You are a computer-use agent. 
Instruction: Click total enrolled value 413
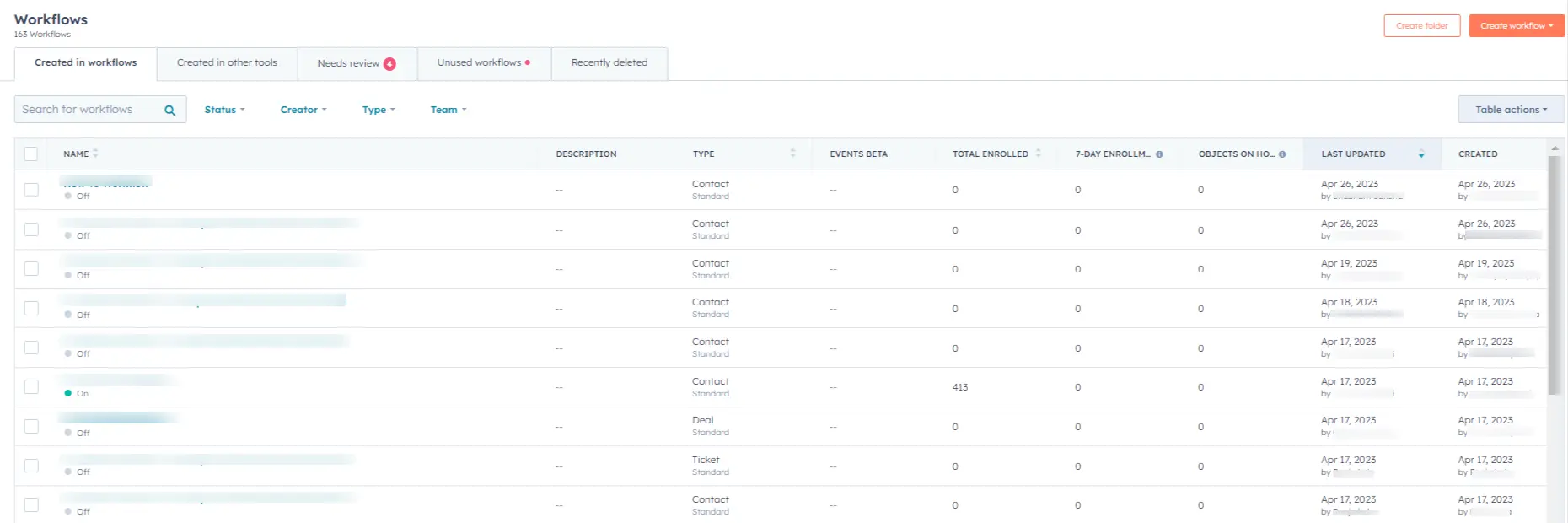(x=960, y=387)
